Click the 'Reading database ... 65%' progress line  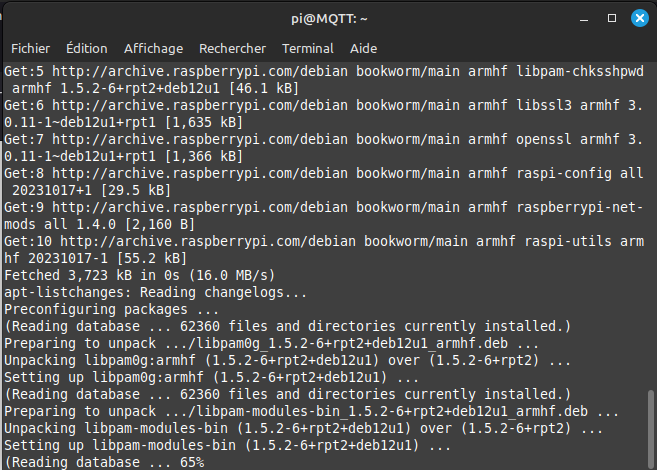coord(104,462)
